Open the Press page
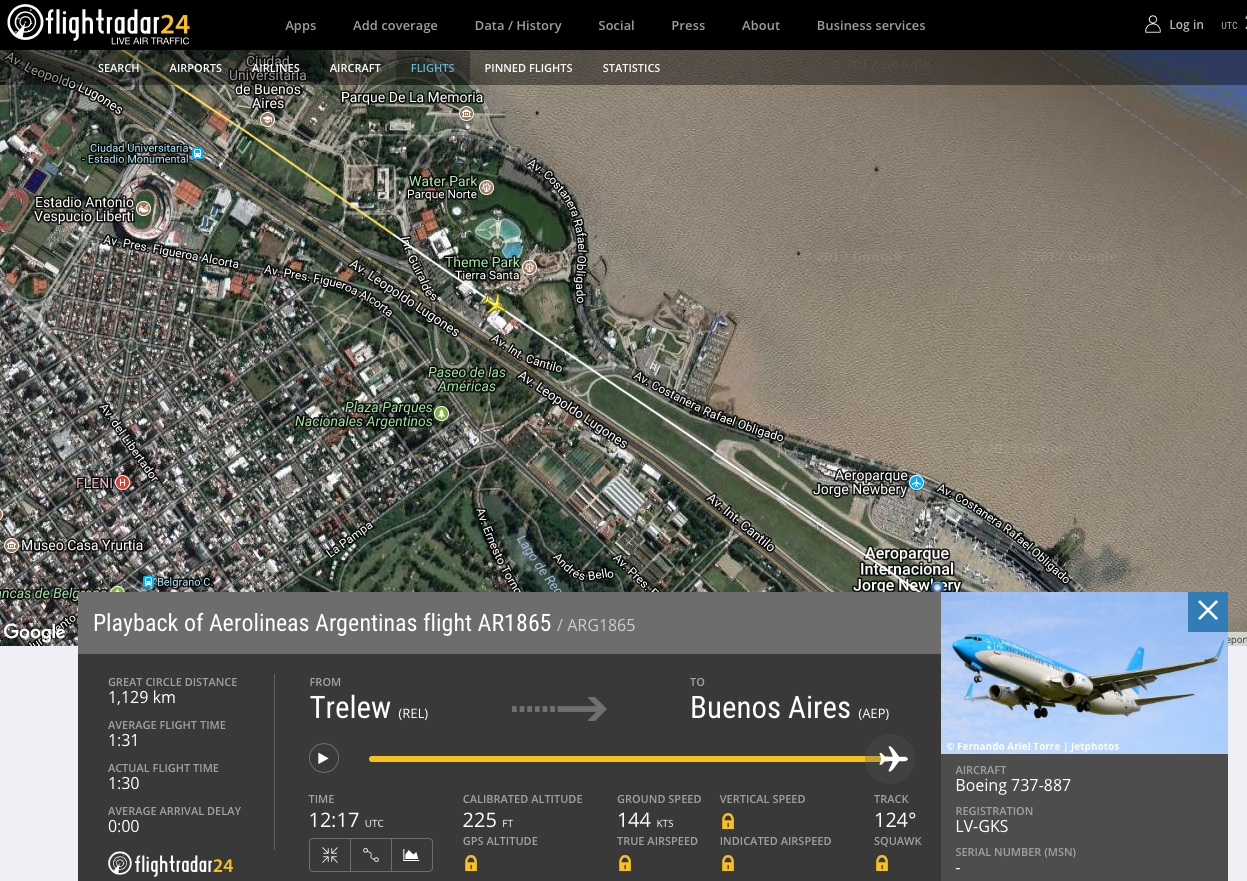 pos(688,25)
